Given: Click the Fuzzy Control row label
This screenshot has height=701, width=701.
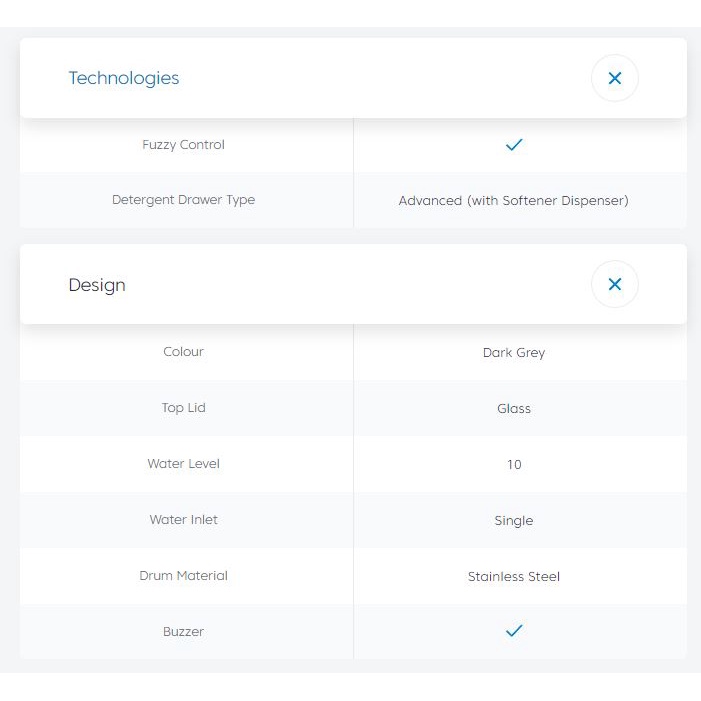Looking at the screenshot, I should coord(183,145).
